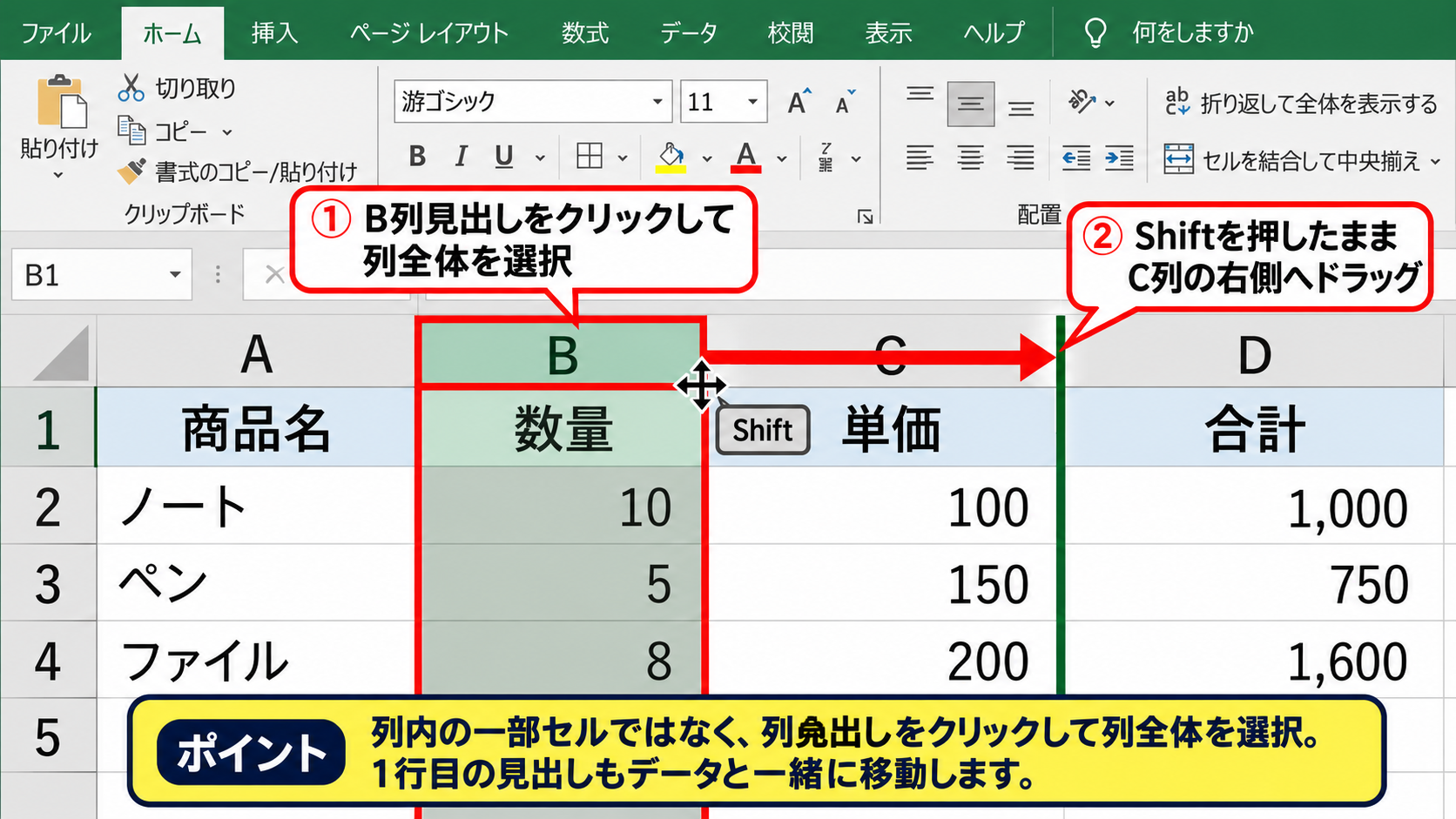This screenshot has height=819, width=1456.
Task: Toggle Wrap Text (折り返して全体を表示する)
Action: coord(1302,104)
